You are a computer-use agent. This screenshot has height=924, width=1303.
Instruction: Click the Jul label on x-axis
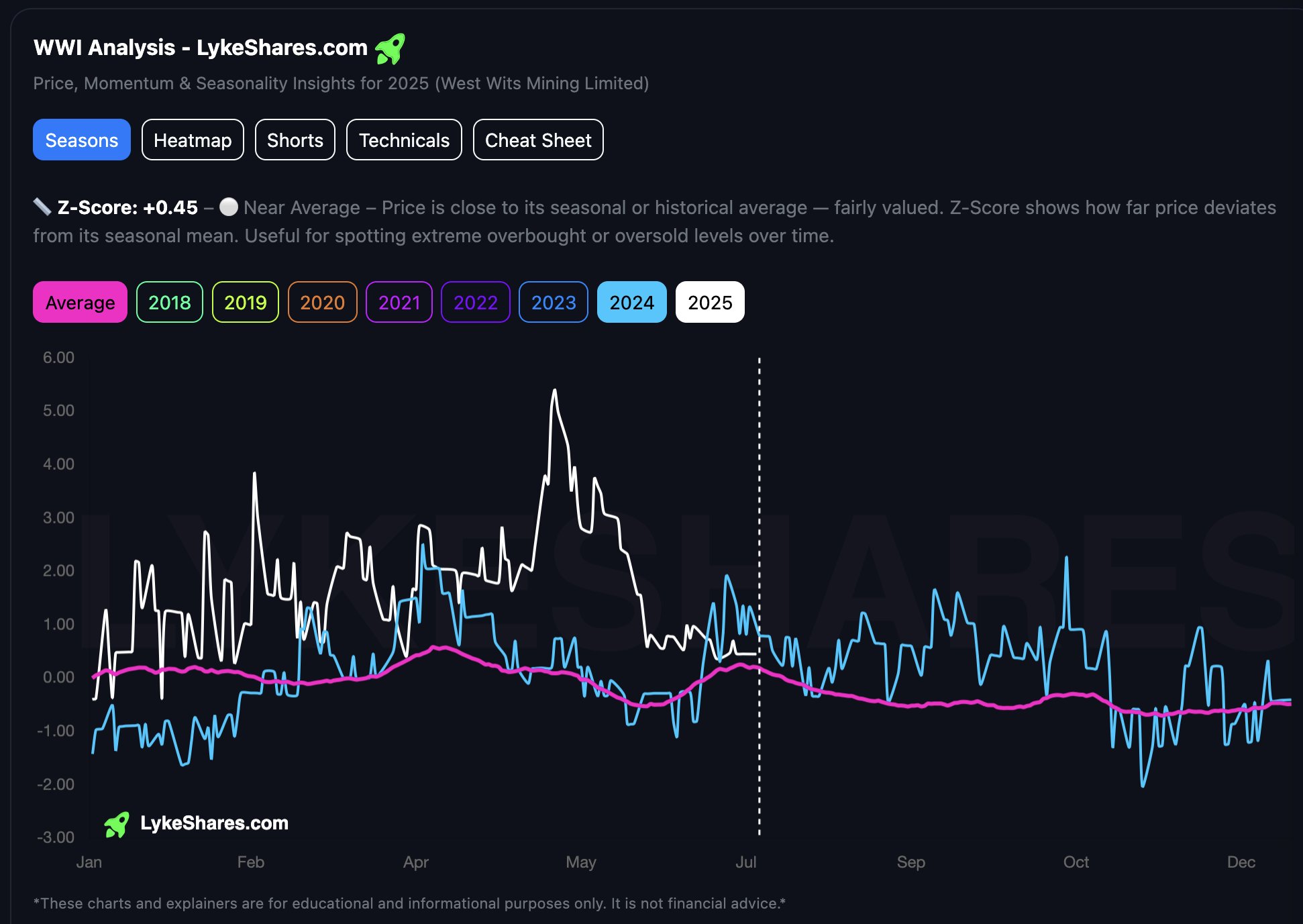(x=746, y=862)
